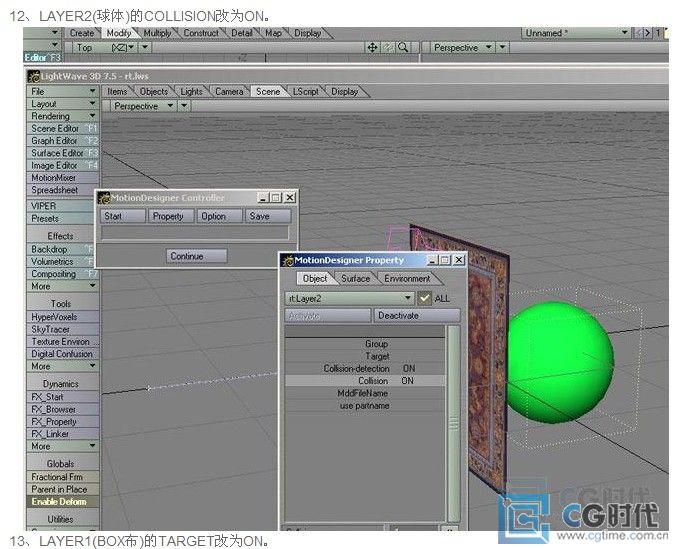The image size is (673, 549).
Task: Click the Collision-detection ON row
Action: click(365, 368)
